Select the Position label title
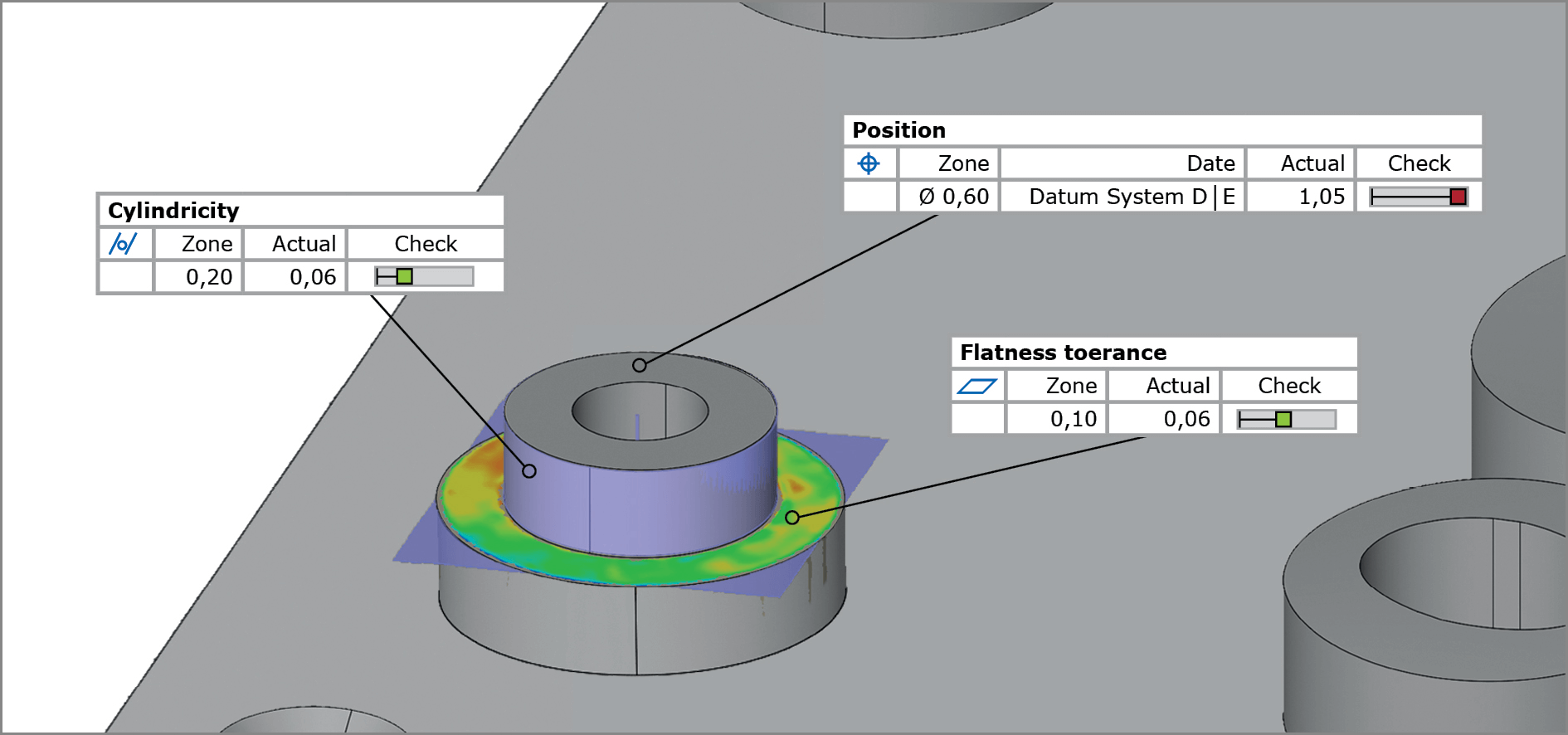 tap(898, 130)
